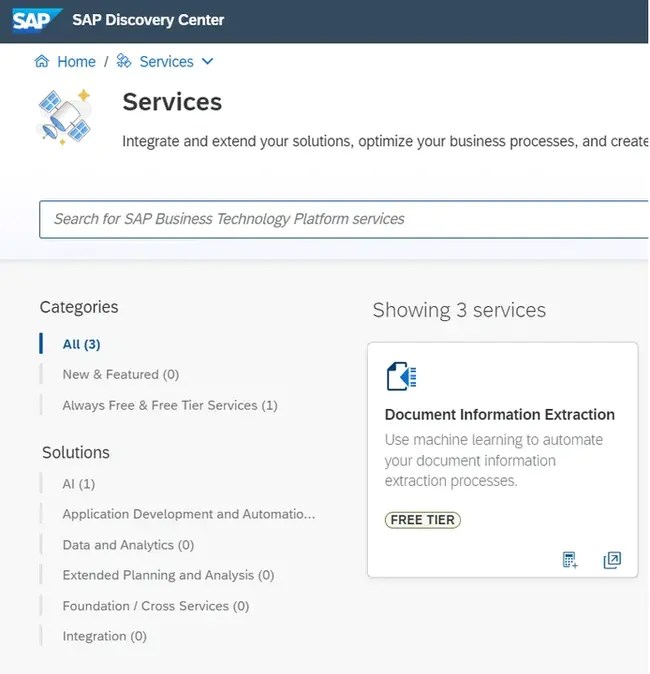Select Always Free & Free Tier Services
This screenshot has height=674, width=650.
coord(170,405)
